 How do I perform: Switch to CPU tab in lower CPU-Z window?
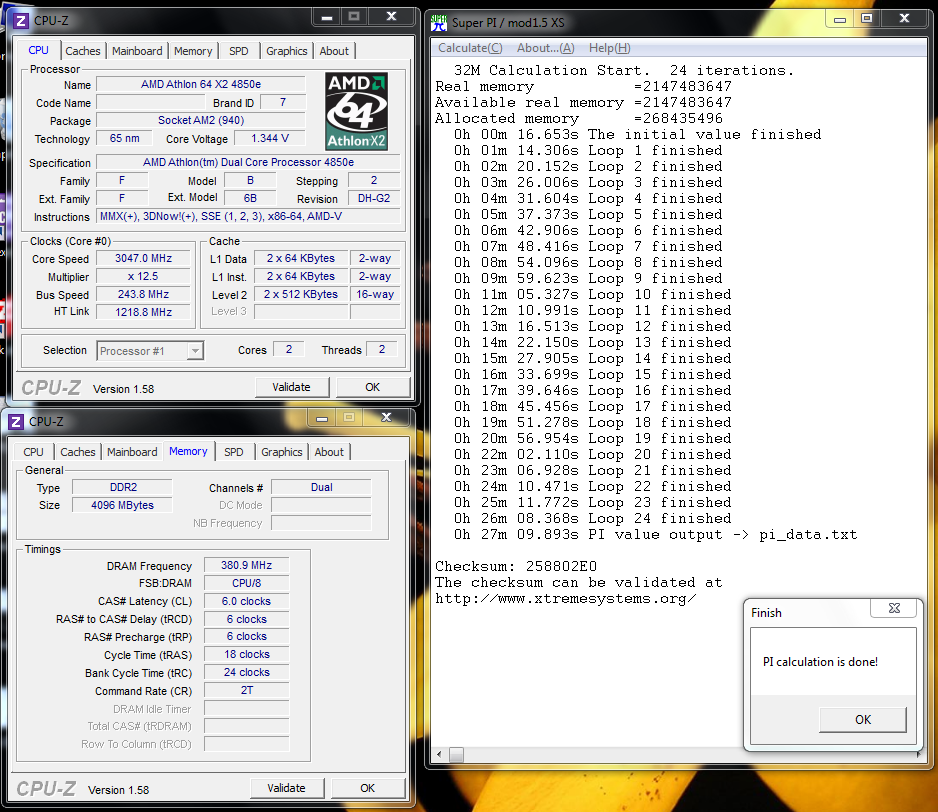click(34, 452)
